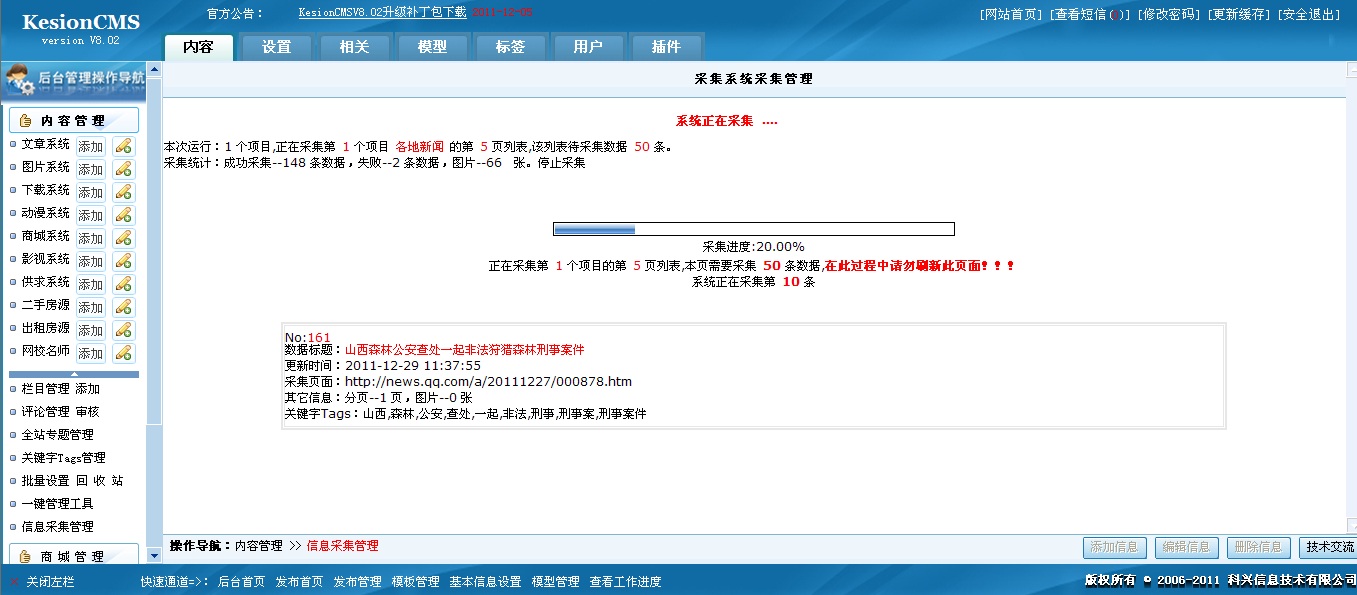This screenshot has height=595, width=1357.
Task: Go to 网站首页 in top bar
Action: (1012, 15)
